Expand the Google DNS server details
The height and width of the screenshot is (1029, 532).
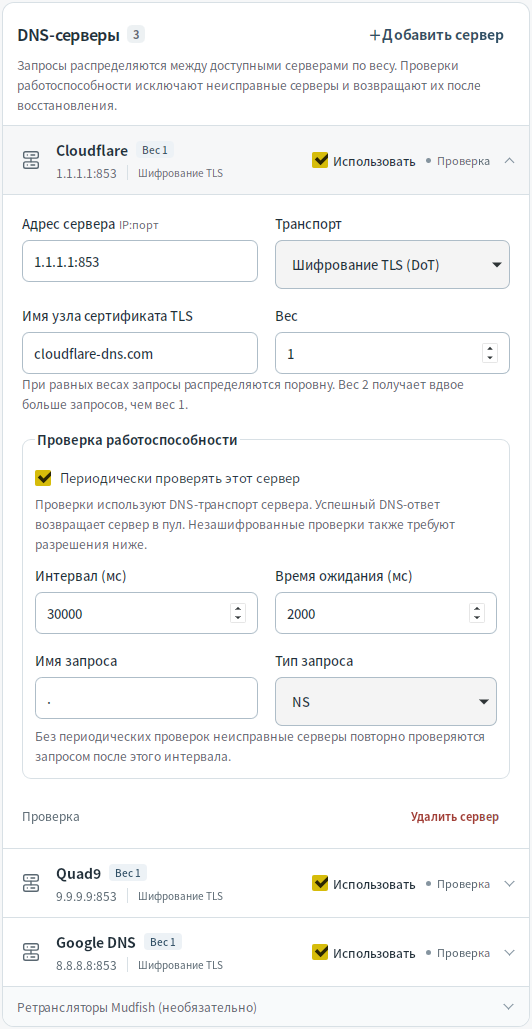(510, 953)
